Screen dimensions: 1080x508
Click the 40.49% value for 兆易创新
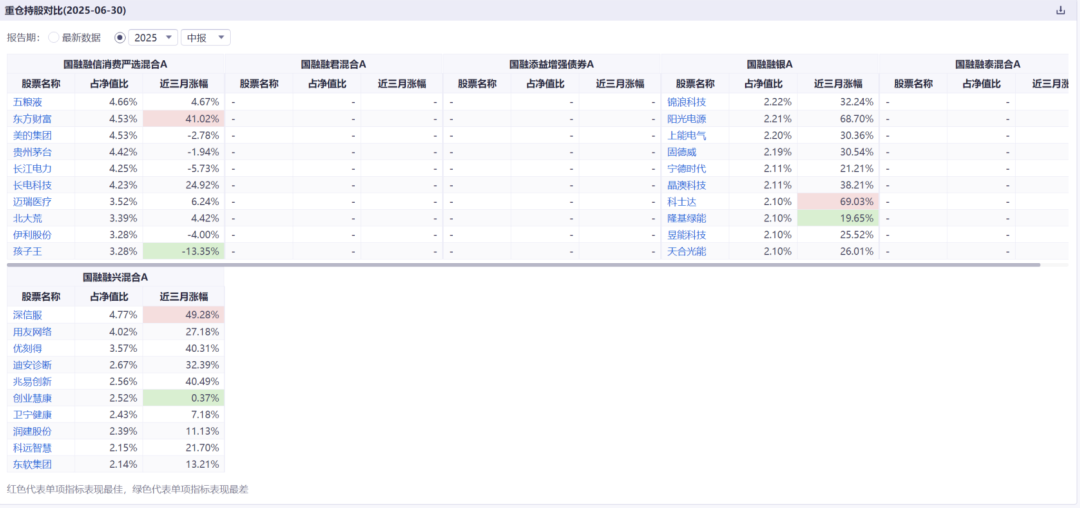203,381
